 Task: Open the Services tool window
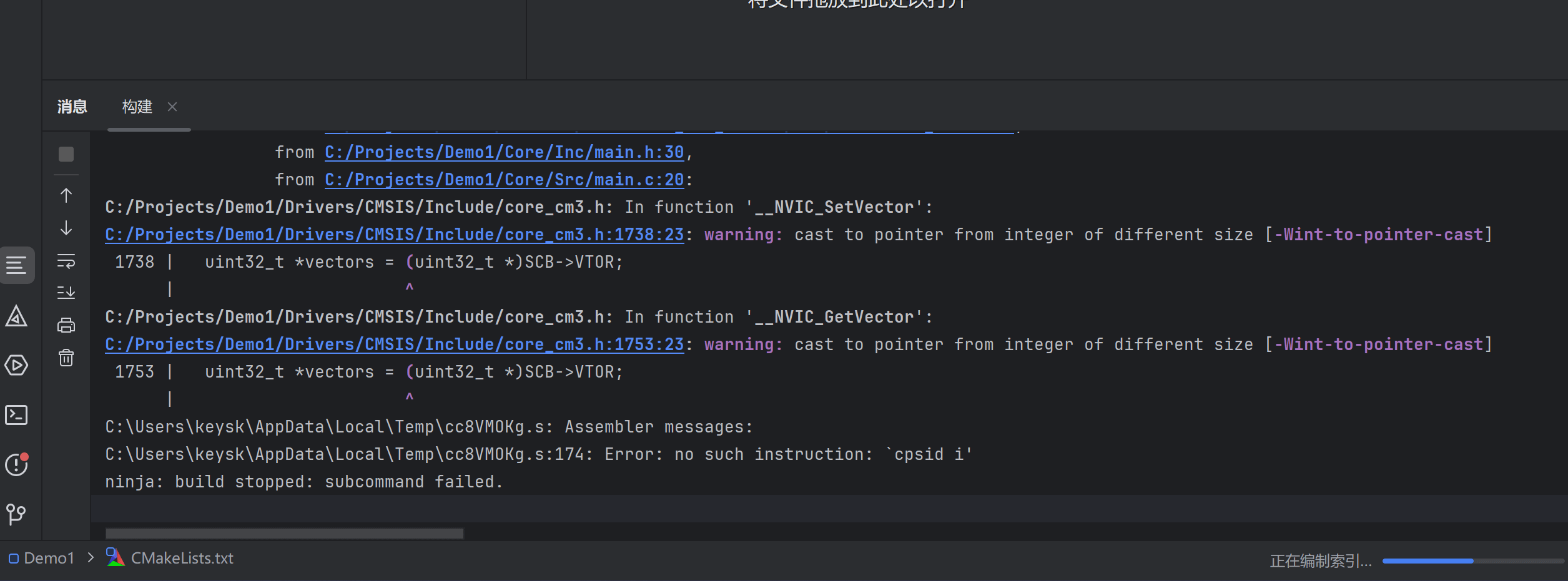pyautogui.click(x=17, y=365)
